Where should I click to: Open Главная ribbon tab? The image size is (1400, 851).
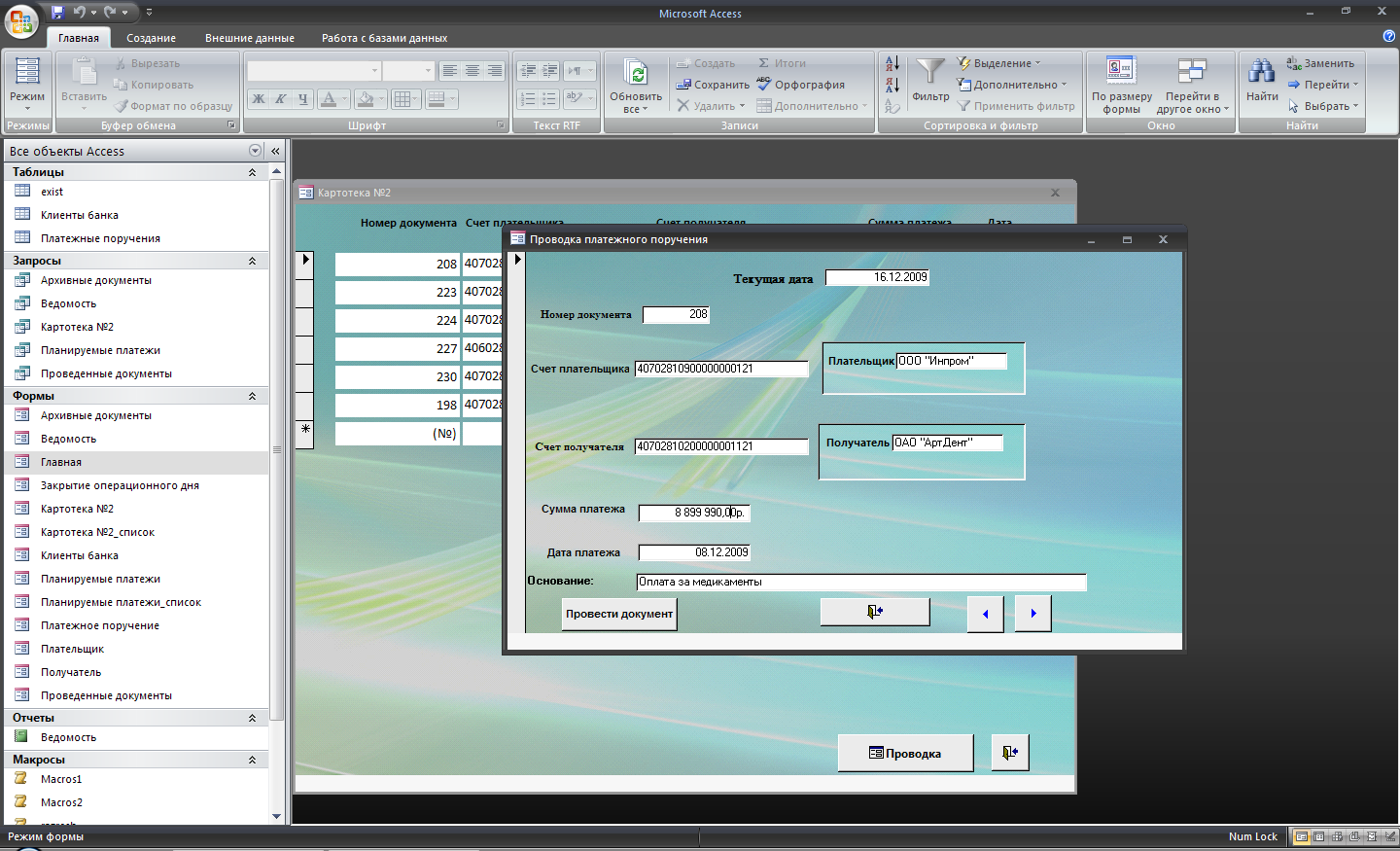point(78,38)
